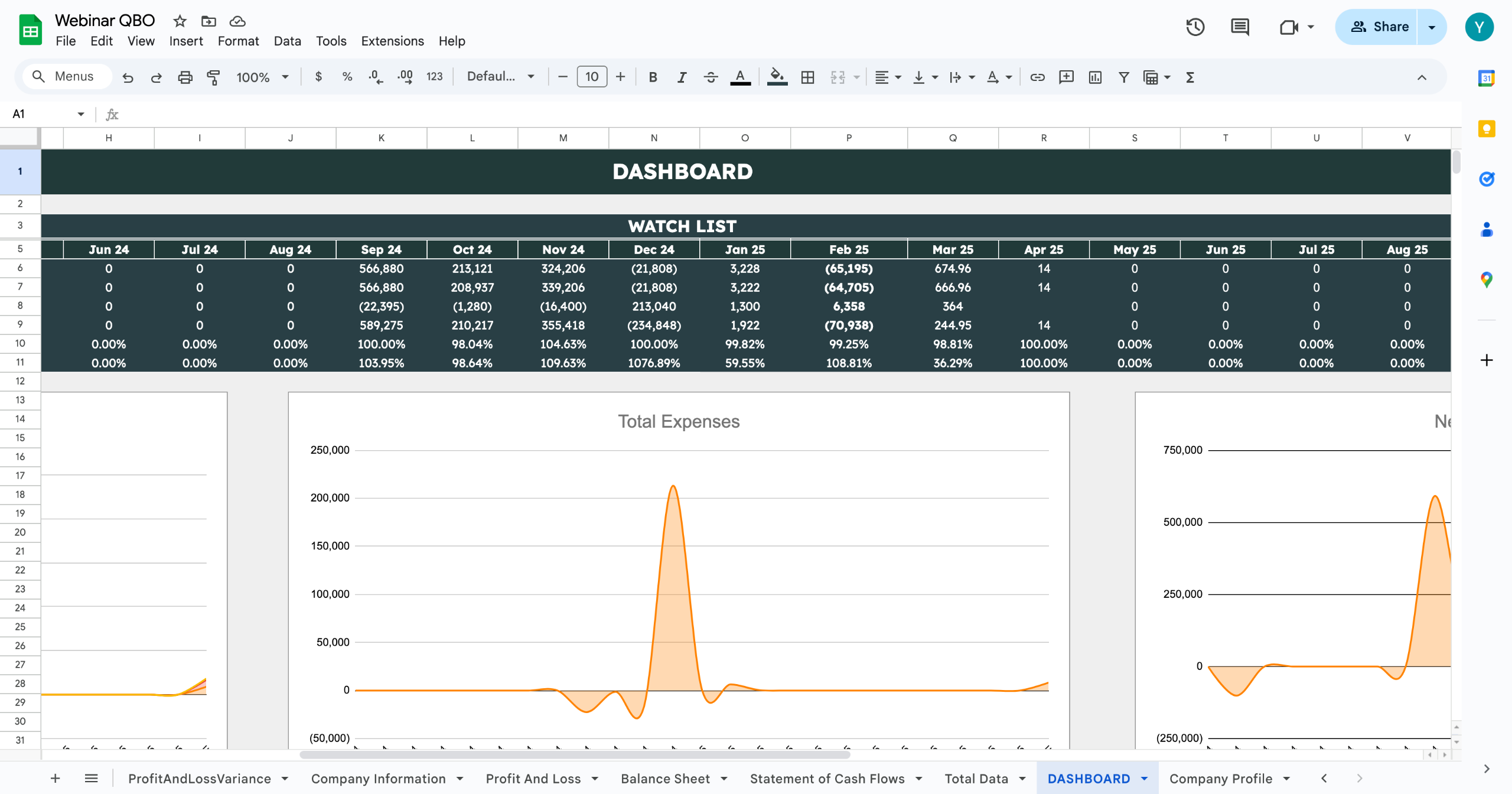The image size is (1512, 794).
Task: Click the functions sigma icon
Action: click(x=1190, y=77)
